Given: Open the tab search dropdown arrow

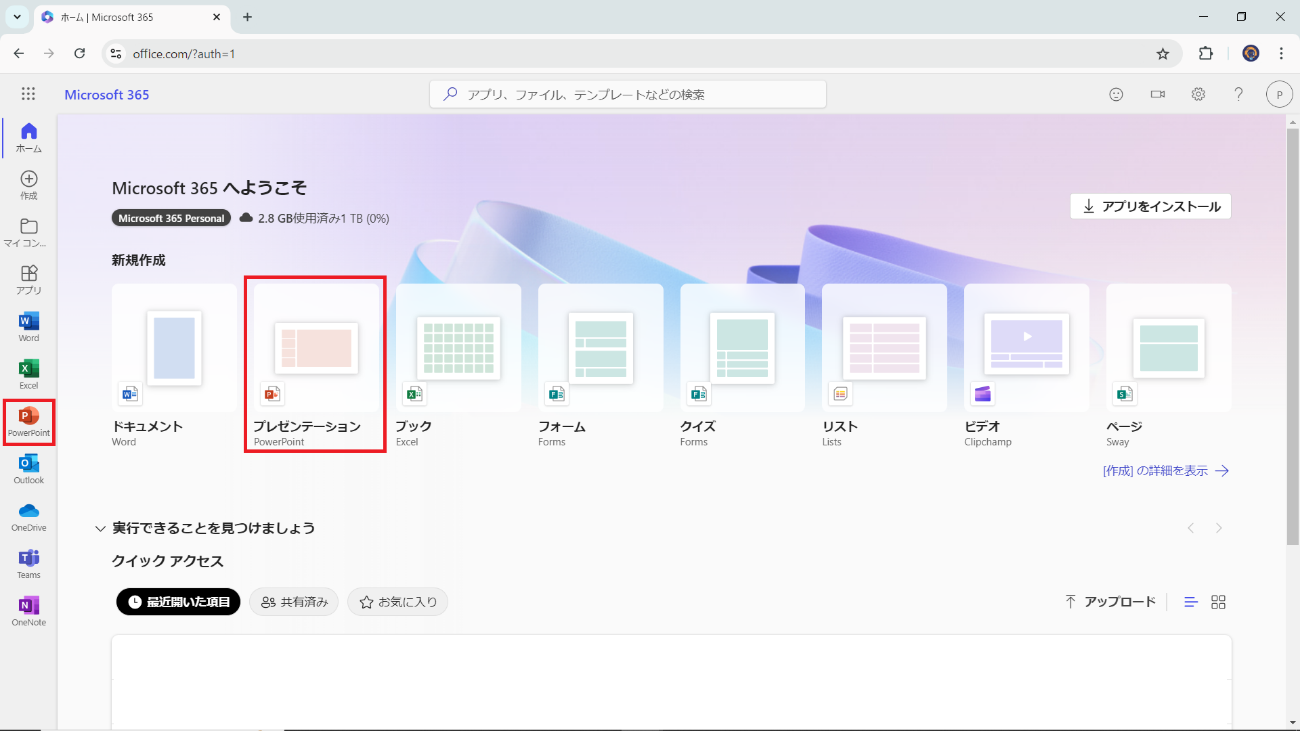Looking at the screenshot, I should (x=17, y=17).
